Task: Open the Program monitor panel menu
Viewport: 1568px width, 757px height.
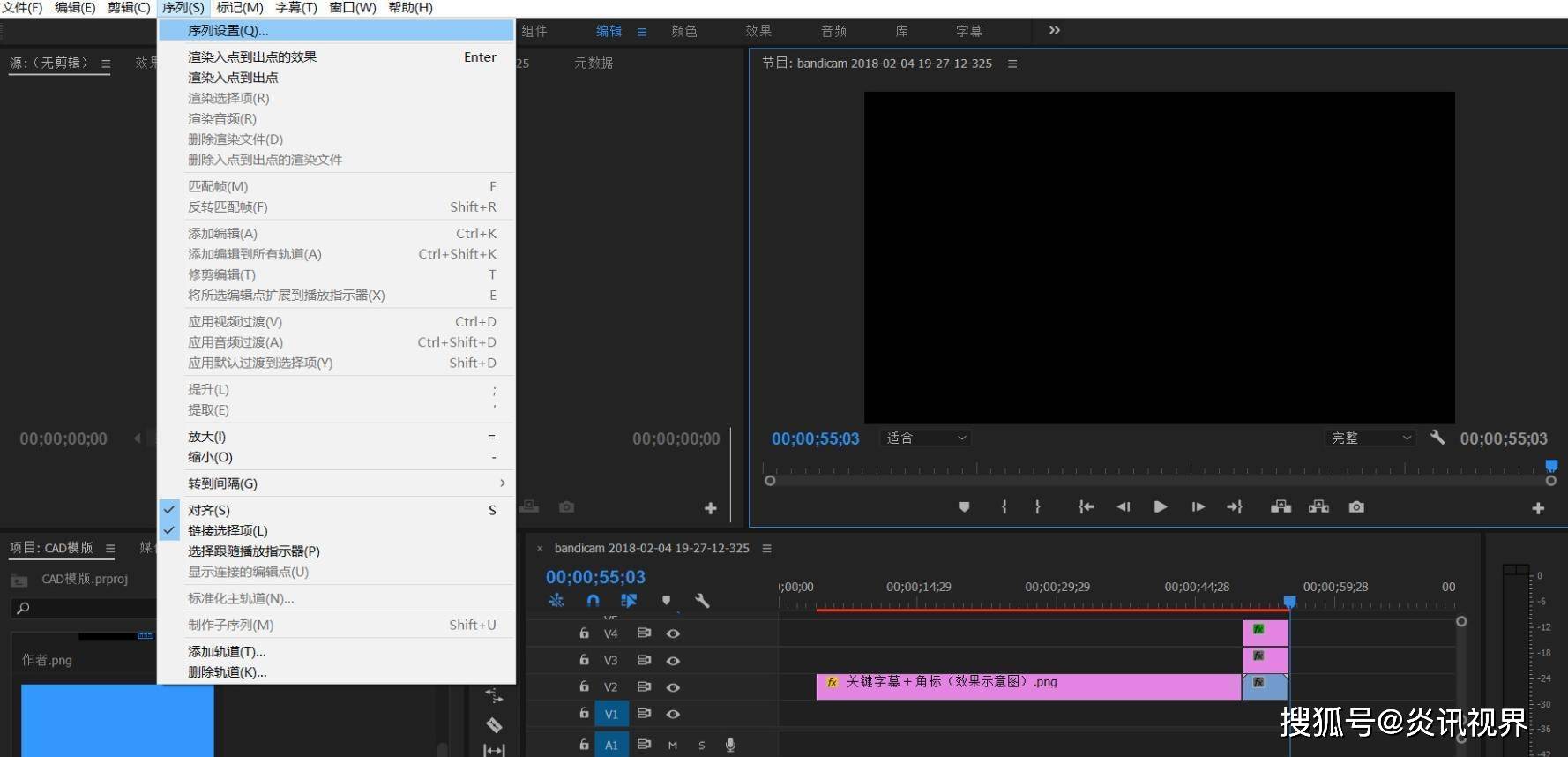Action: click(x=1012, y=64)
